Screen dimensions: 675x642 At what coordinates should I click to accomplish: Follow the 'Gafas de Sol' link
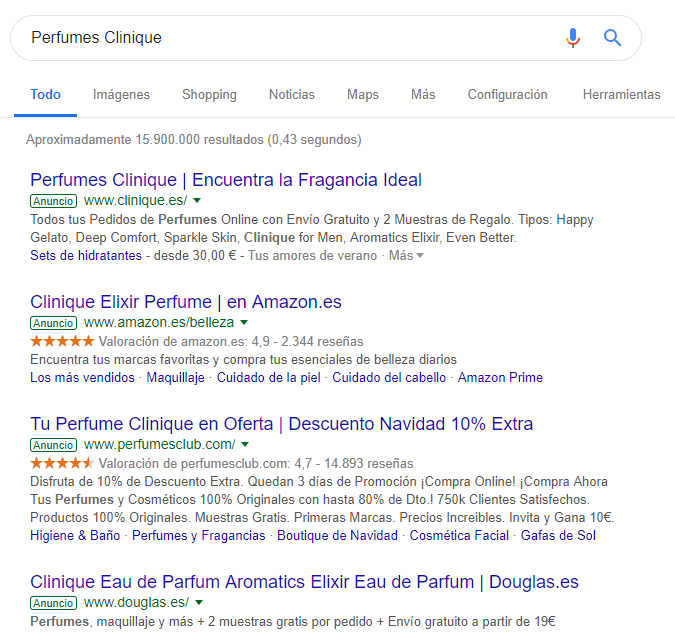[558, 535]
